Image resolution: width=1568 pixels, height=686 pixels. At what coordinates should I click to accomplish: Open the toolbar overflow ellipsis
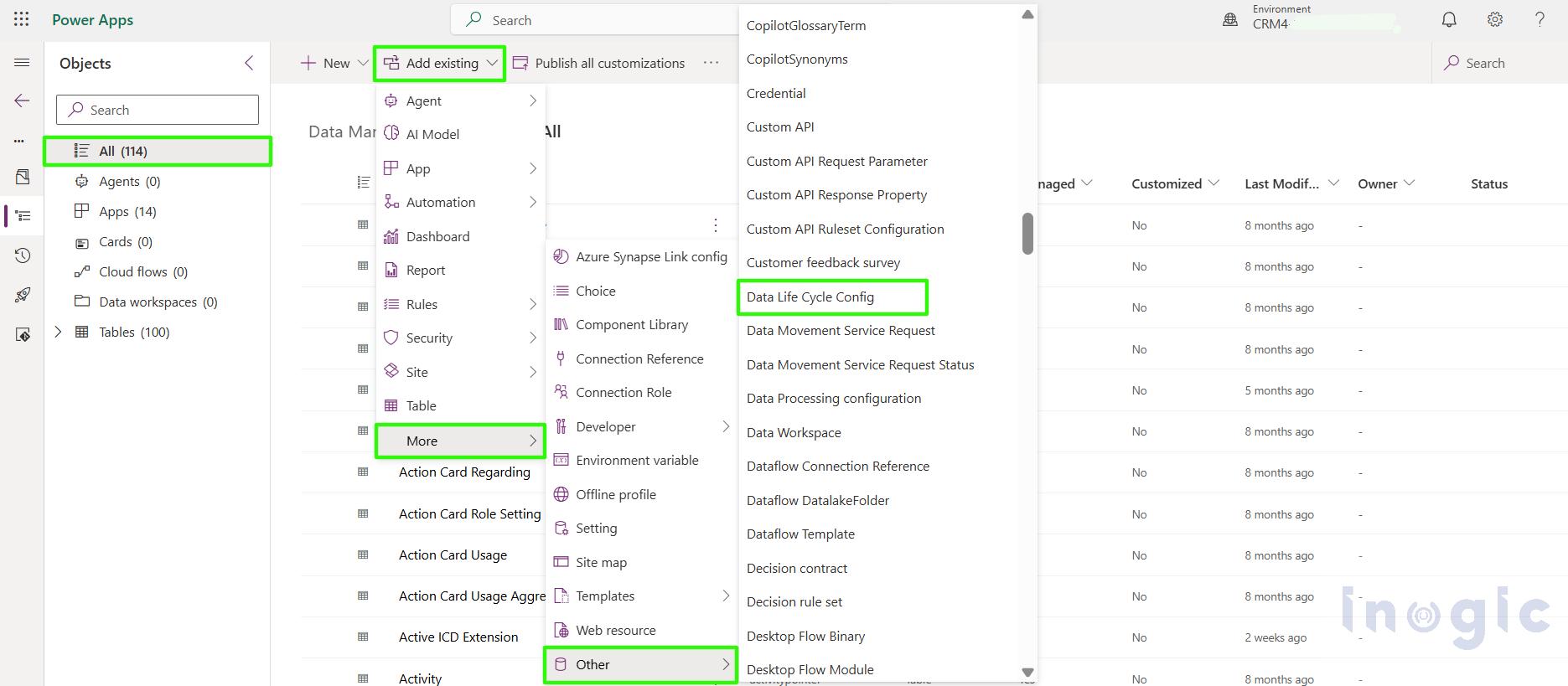(x=711, y=63)
